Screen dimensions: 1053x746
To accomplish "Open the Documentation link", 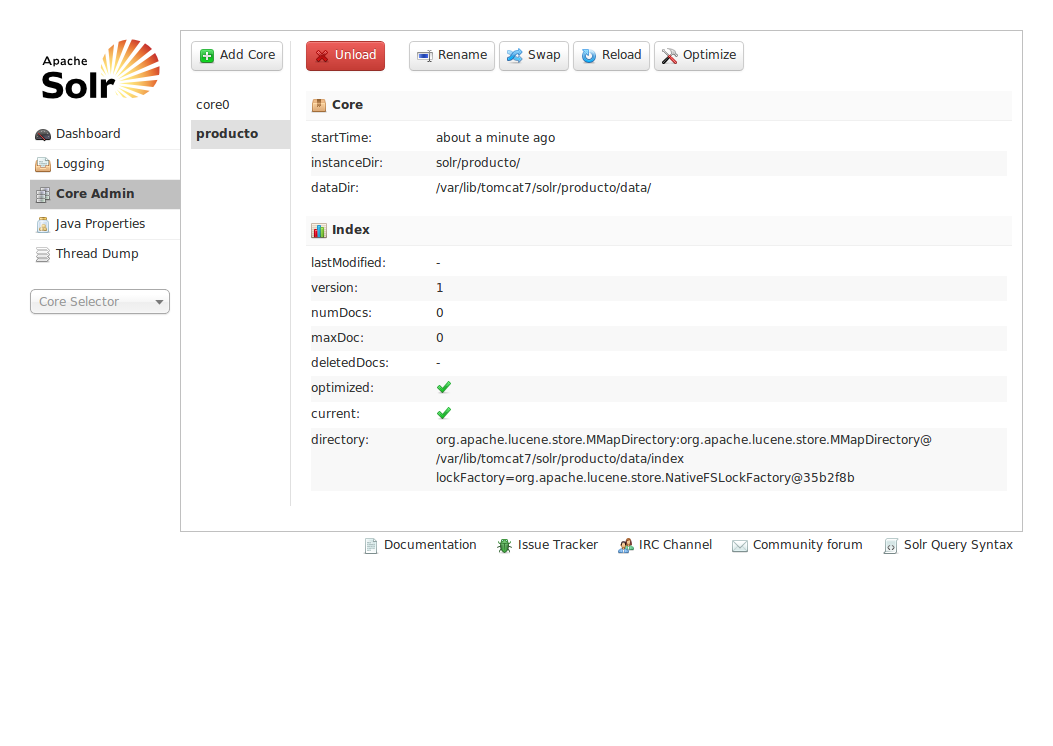I will click(x=420, y=545).
